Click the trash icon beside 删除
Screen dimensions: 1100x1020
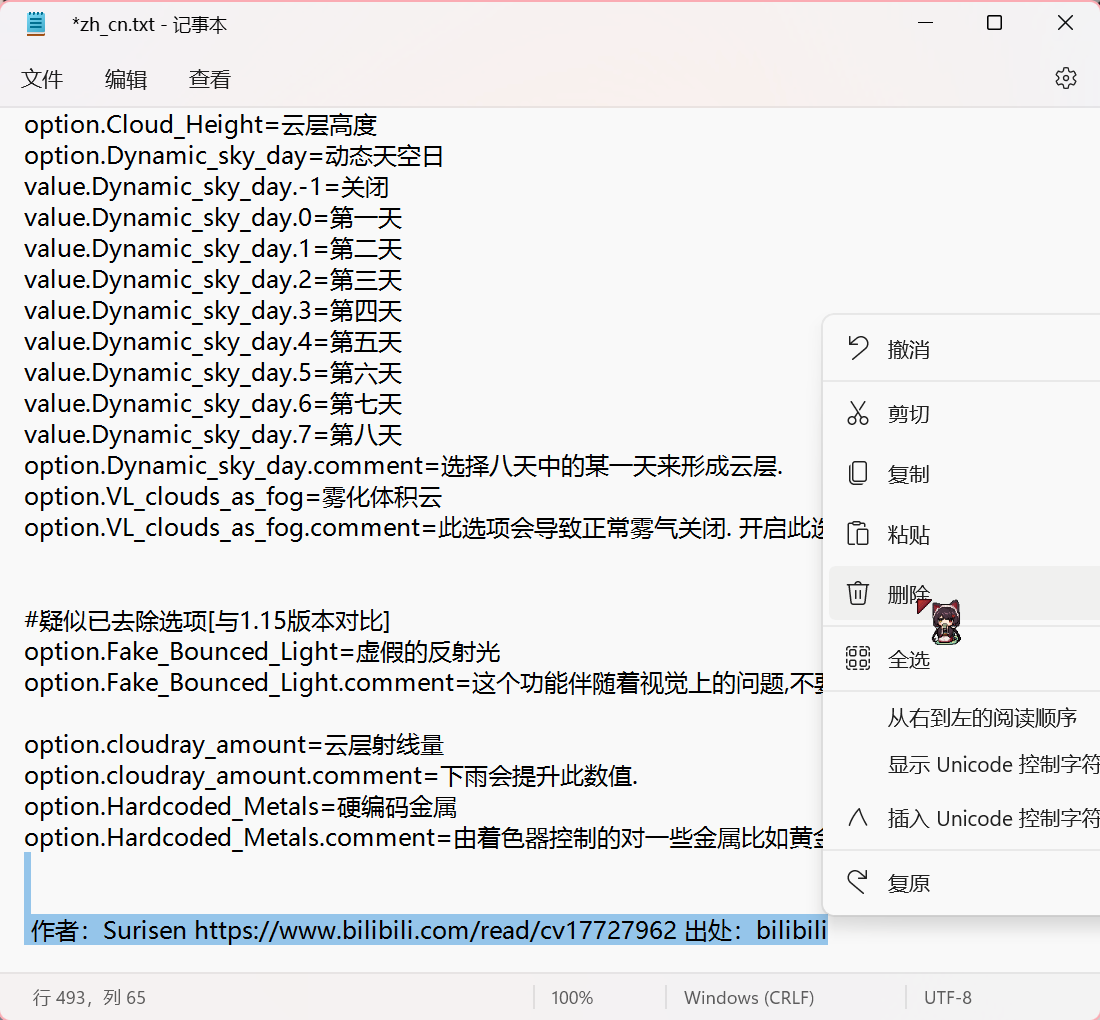[858, 593]
